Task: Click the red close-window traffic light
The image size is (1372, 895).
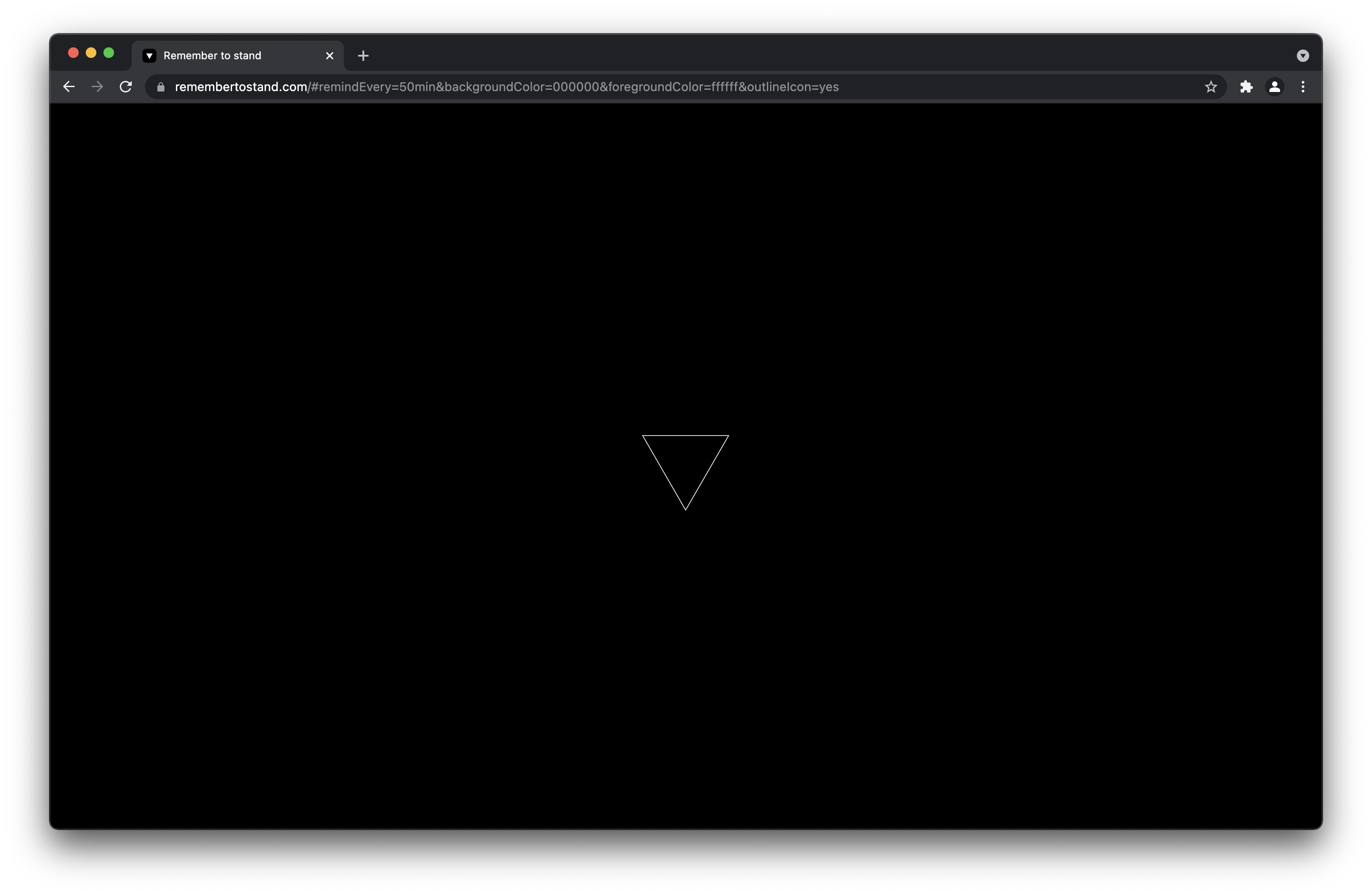Action: tap(73, 53)
